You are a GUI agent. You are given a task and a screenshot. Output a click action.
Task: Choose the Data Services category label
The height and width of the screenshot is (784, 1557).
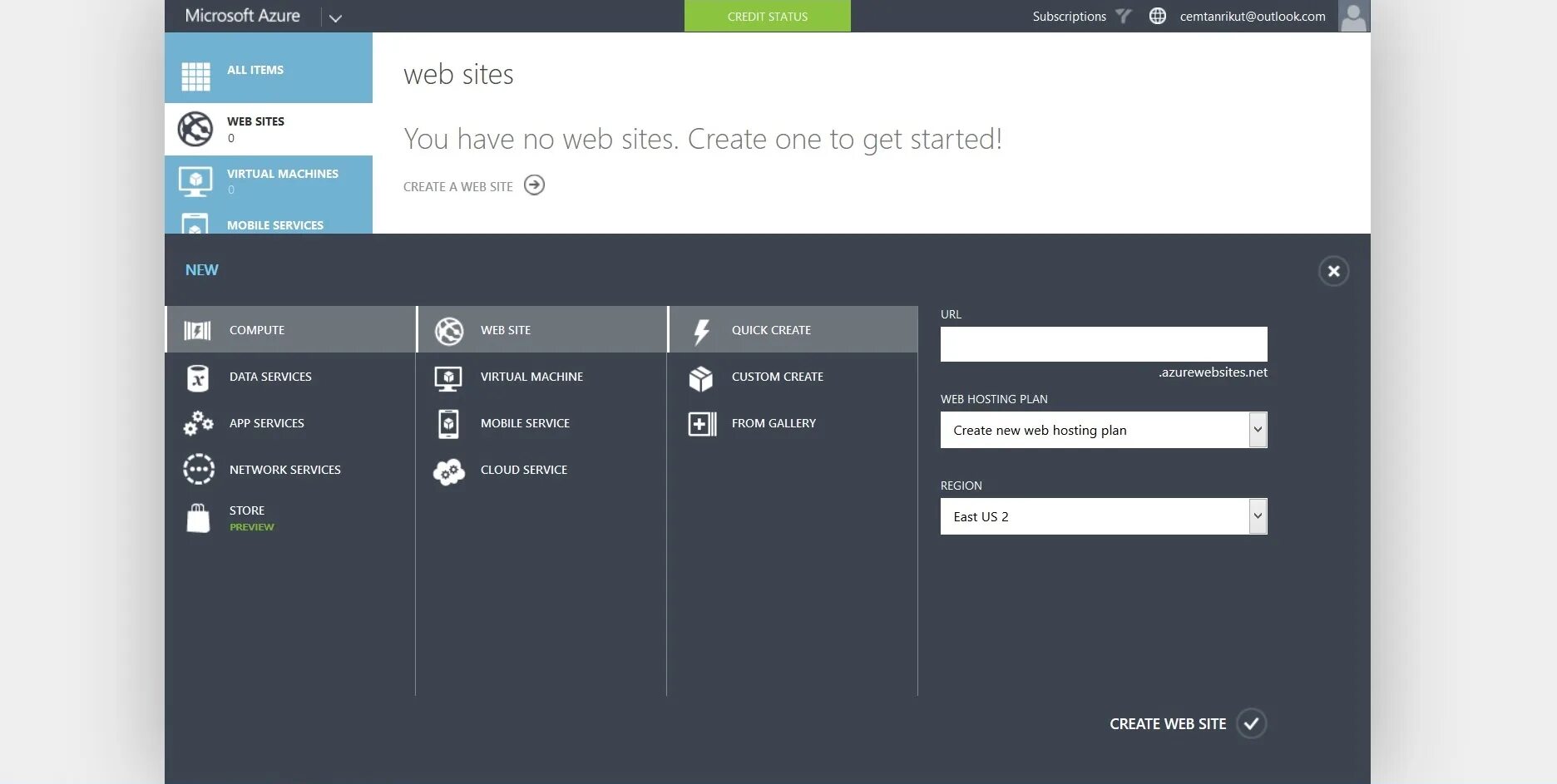(x=270, y=377)
